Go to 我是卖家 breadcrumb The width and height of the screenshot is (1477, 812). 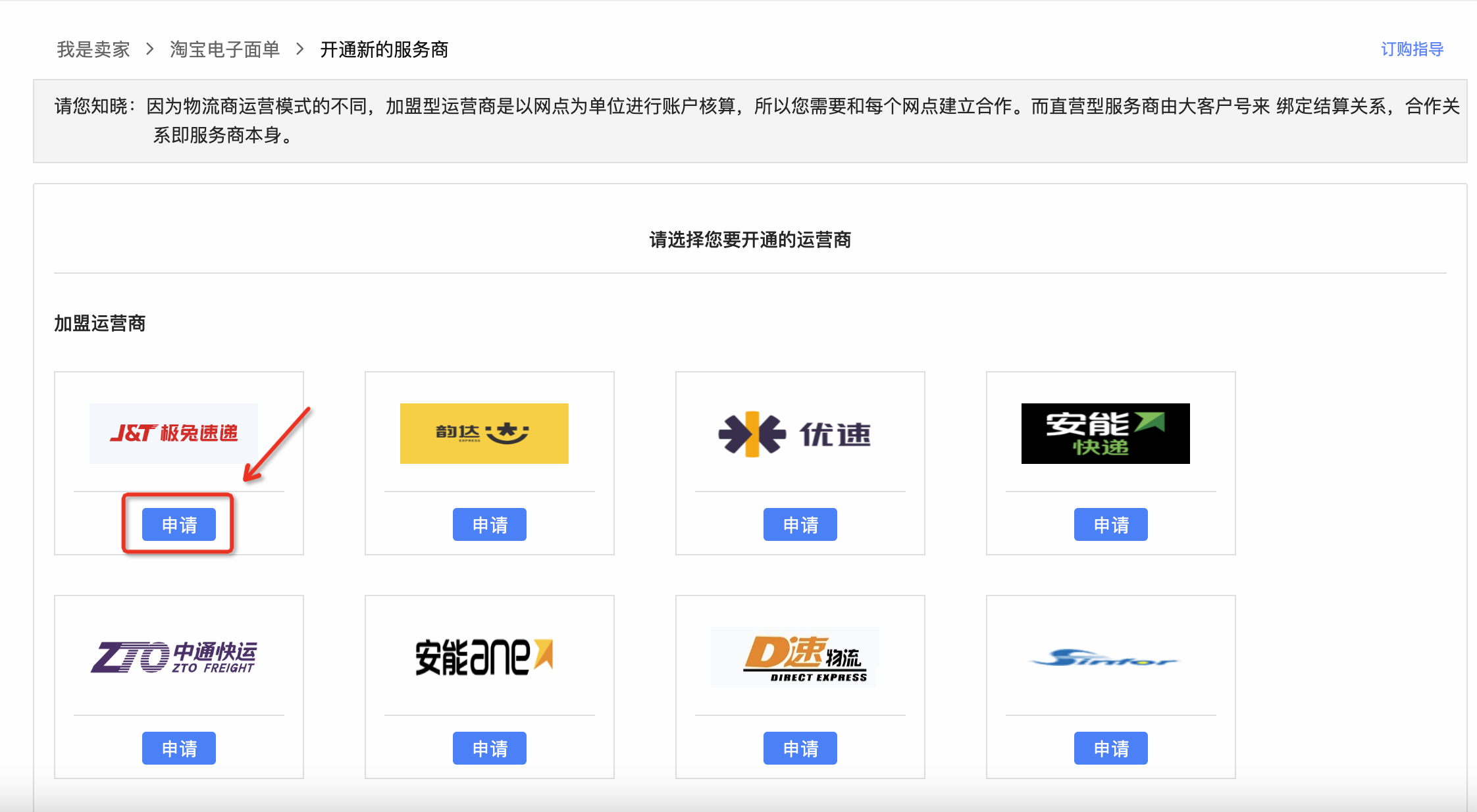point(93,49)
